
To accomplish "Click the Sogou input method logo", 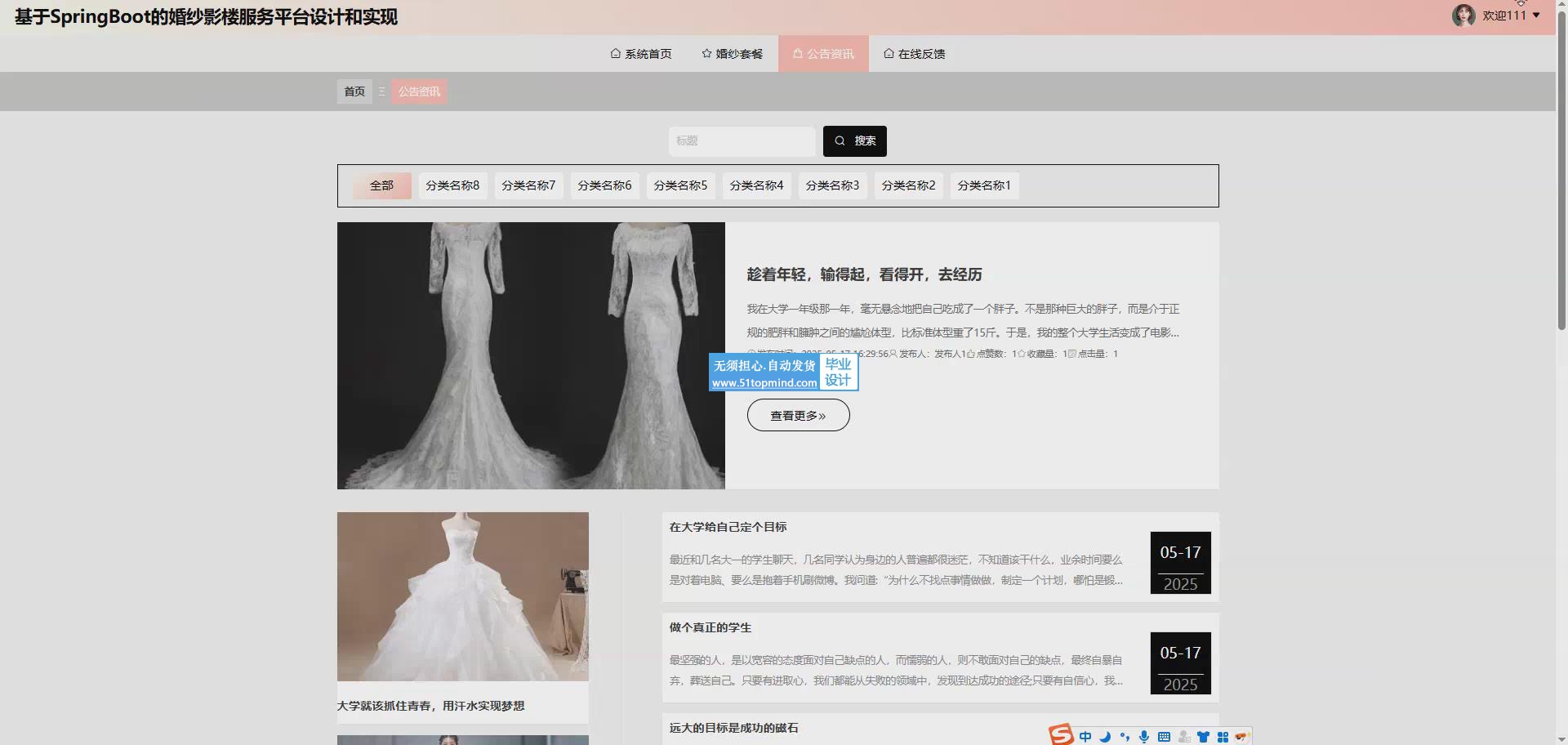I will click(x=1061, y=735).
